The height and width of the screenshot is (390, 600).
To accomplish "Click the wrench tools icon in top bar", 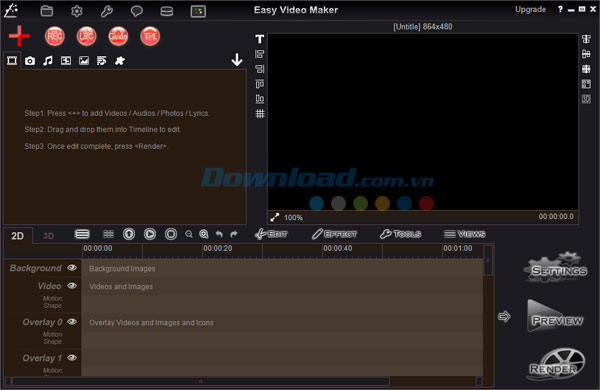I will (x=107, y=11).
